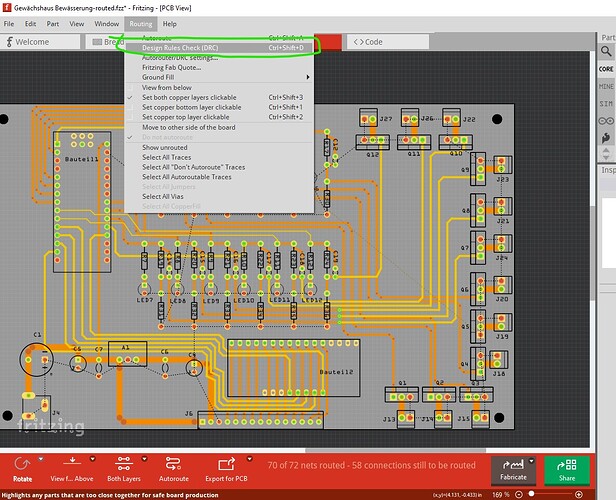Toggle Set copper top layer clickable
616x500 pixels.
[x=219, y=117]
